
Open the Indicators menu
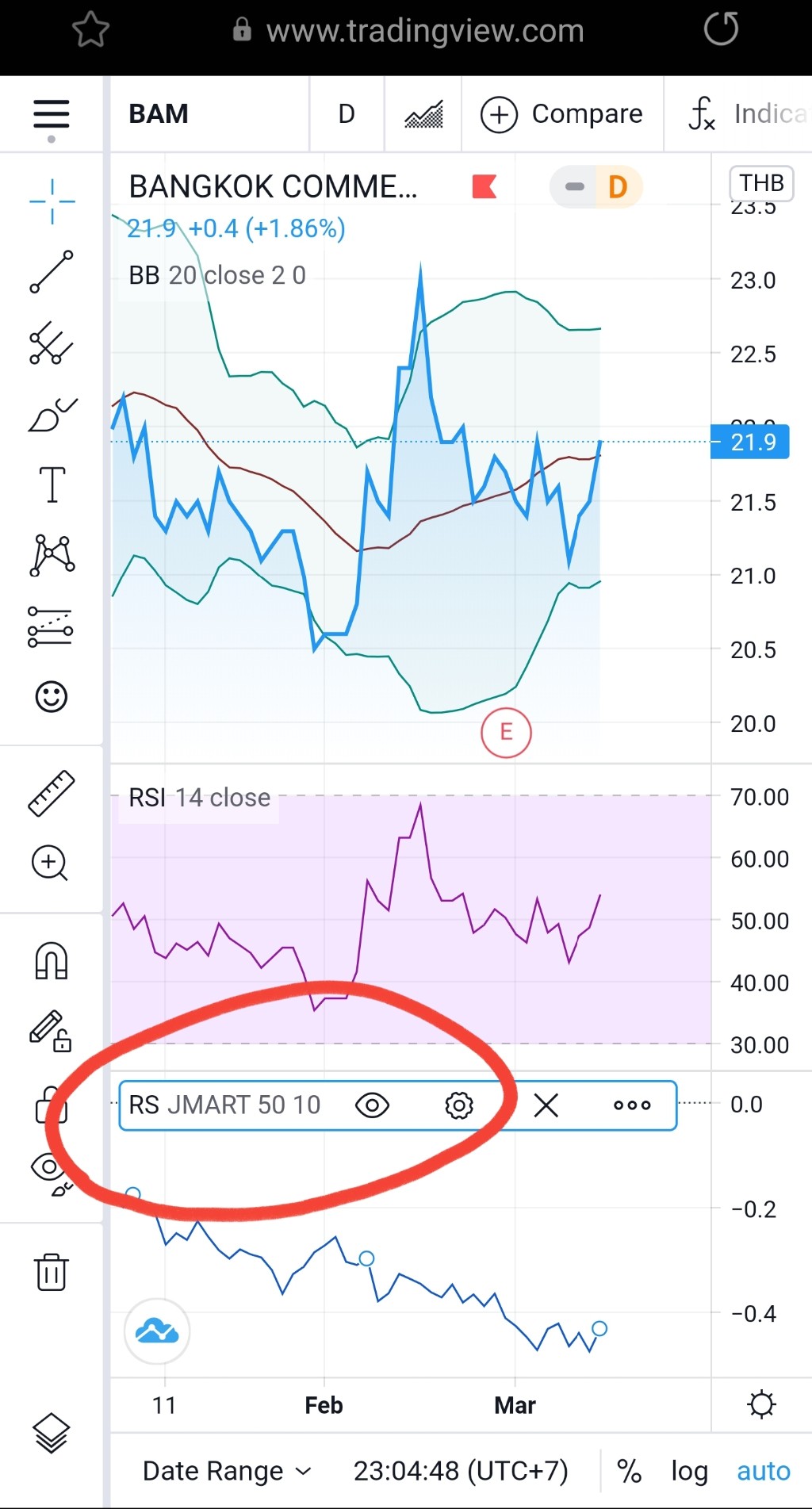748,114
